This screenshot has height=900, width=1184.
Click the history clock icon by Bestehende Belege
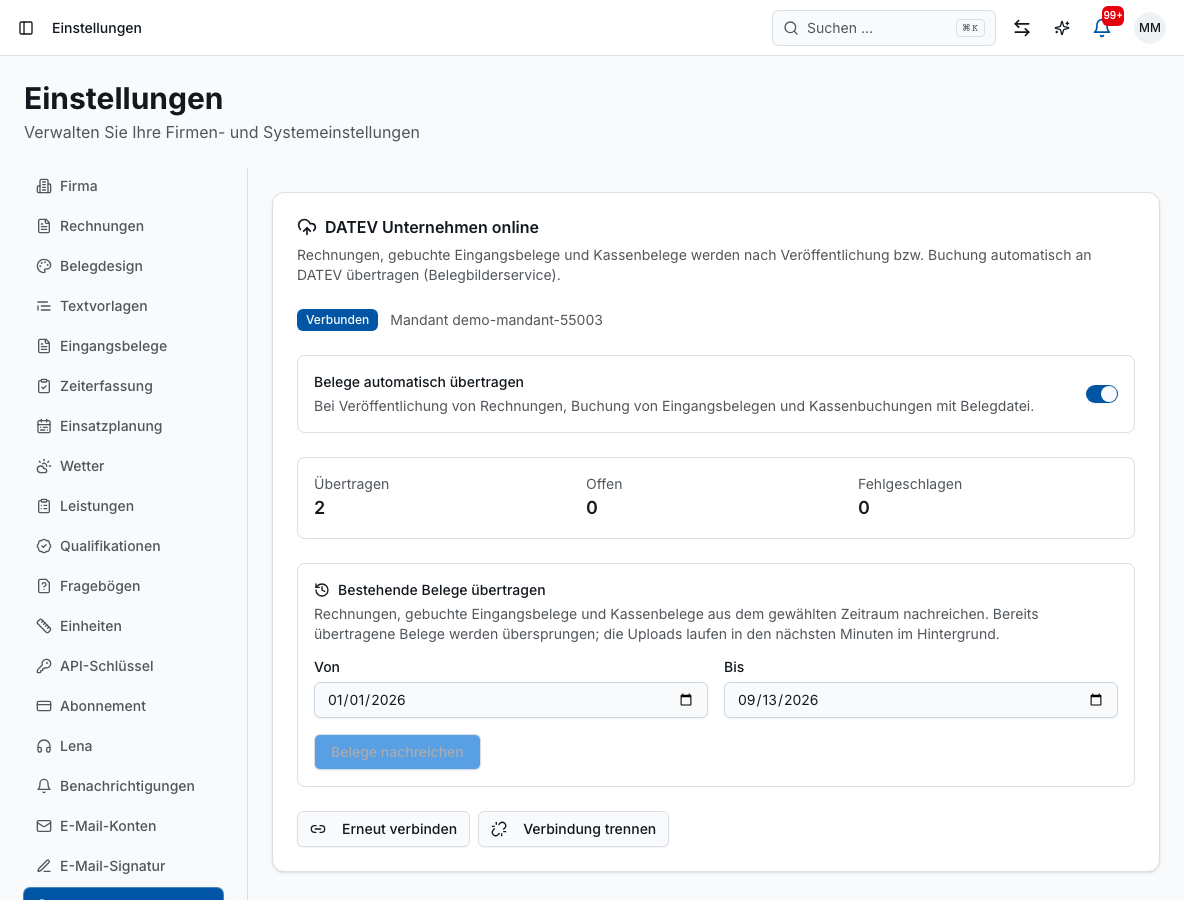pos(322,590)
